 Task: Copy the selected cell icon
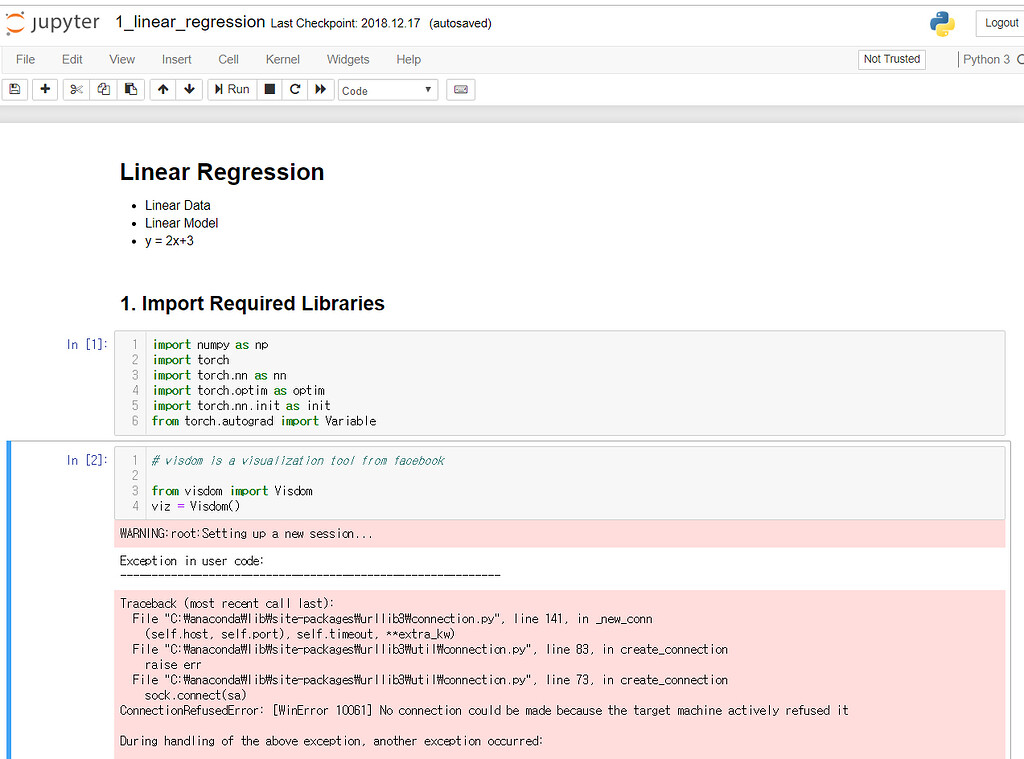coord(103,89)
